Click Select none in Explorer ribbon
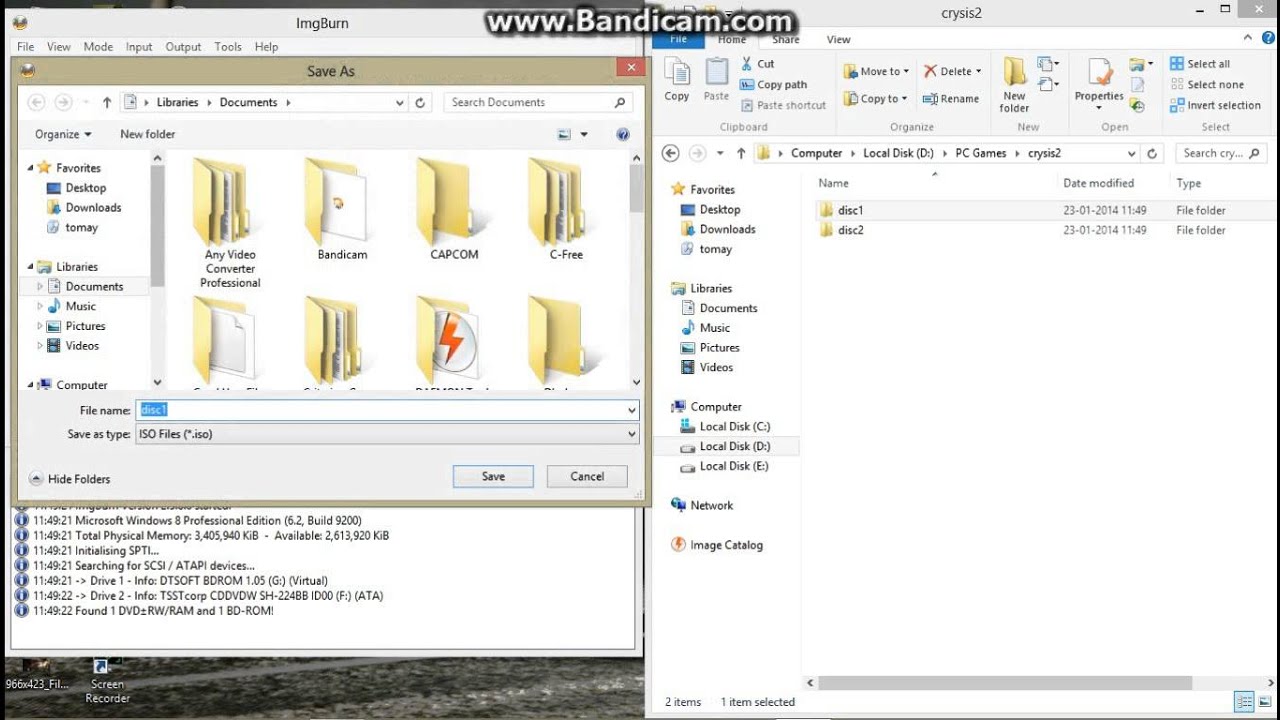1280x720 pixels. [x=1207, y=85]
